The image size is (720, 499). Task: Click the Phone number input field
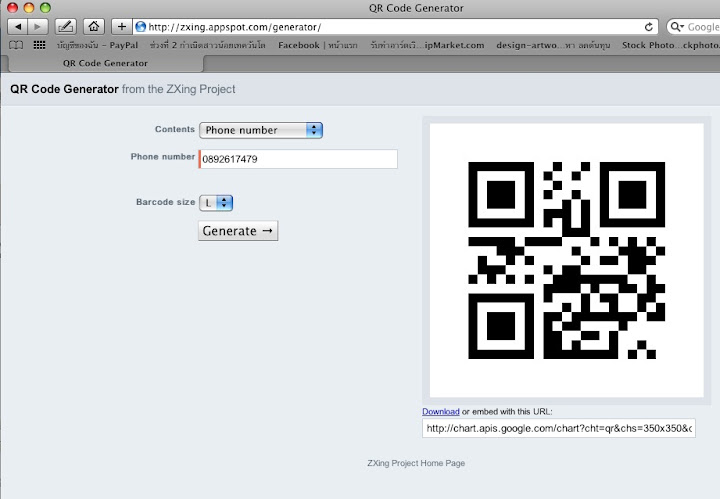[x=298, y=159]
